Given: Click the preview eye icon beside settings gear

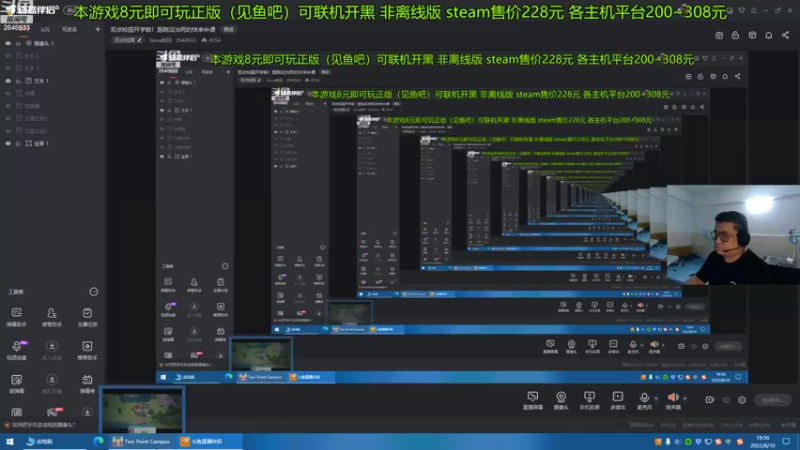Looking at the screenshot, I should [726, 400].
